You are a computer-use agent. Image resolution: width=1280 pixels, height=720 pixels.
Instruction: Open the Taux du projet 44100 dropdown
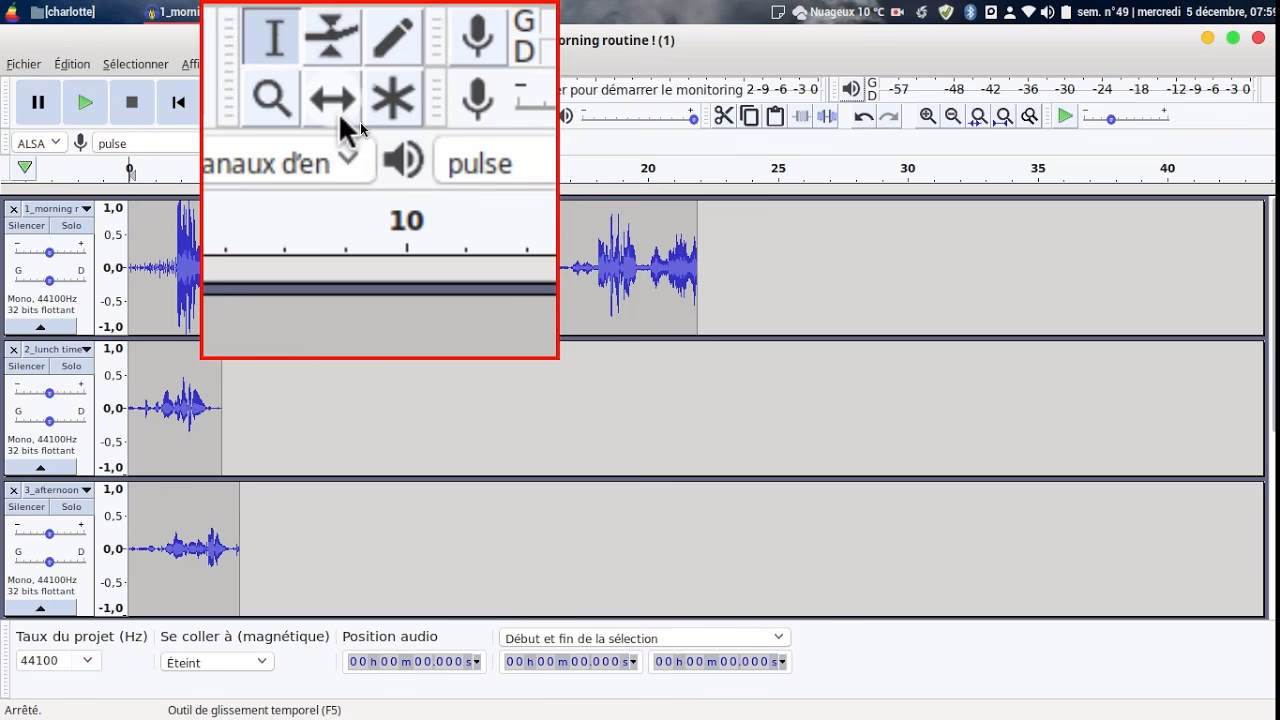[x=57, y=660]
